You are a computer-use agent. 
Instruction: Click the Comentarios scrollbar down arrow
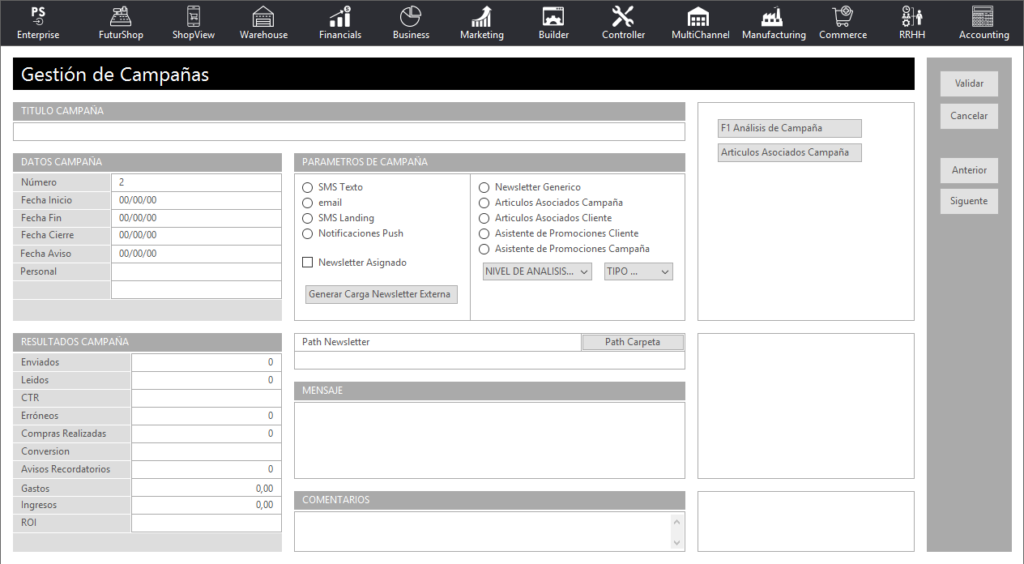(x=677, y=542)
